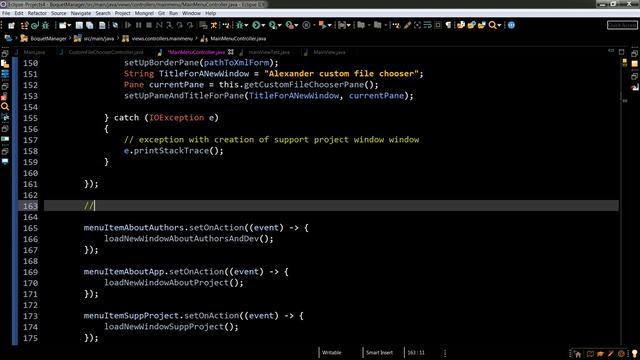The image size is (640, 360).
Task: Expand the breadcrumb arrow after BoquetManager
Action: click(x=70, y=38)
